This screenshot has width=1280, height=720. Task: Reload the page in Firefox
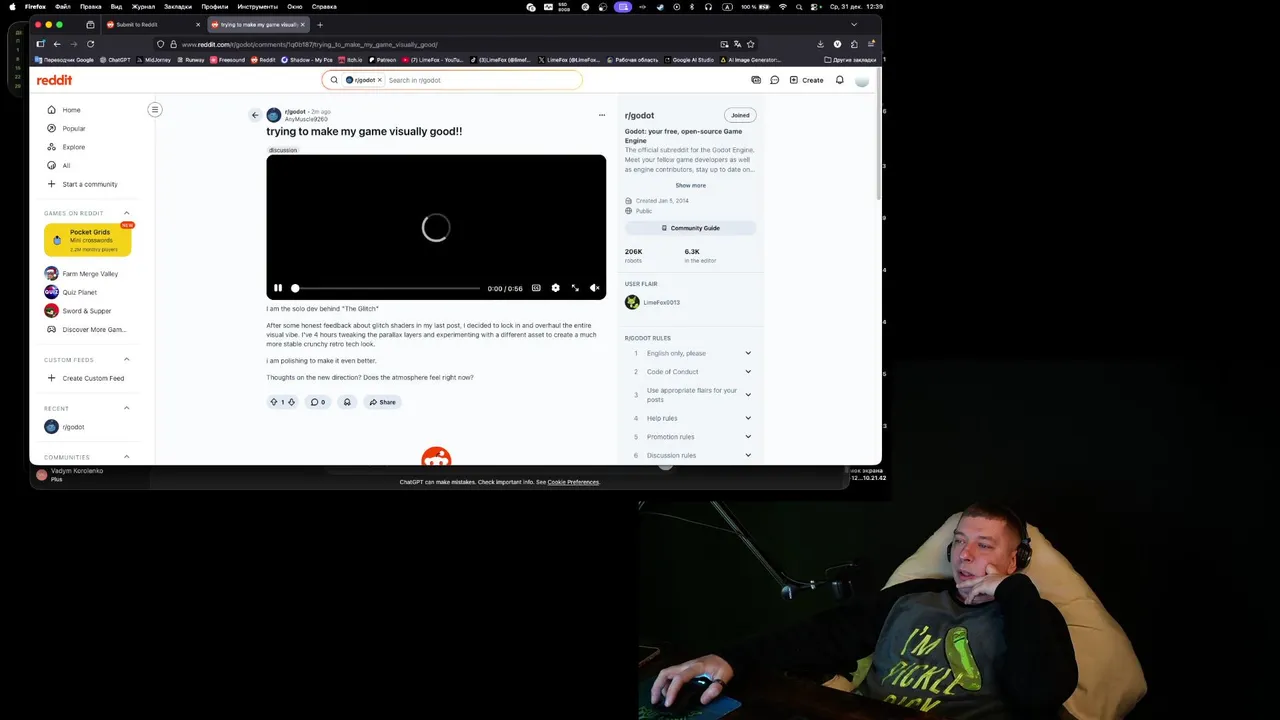click(90, 44)
